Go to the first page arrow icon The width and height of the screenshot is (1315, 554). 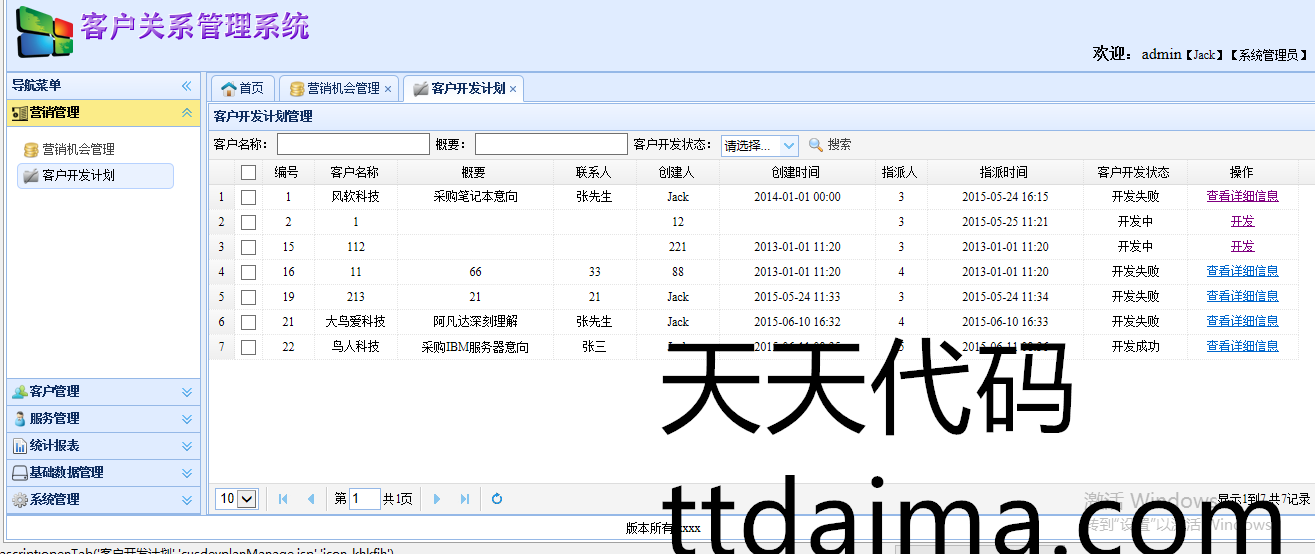tap(283, 499)
